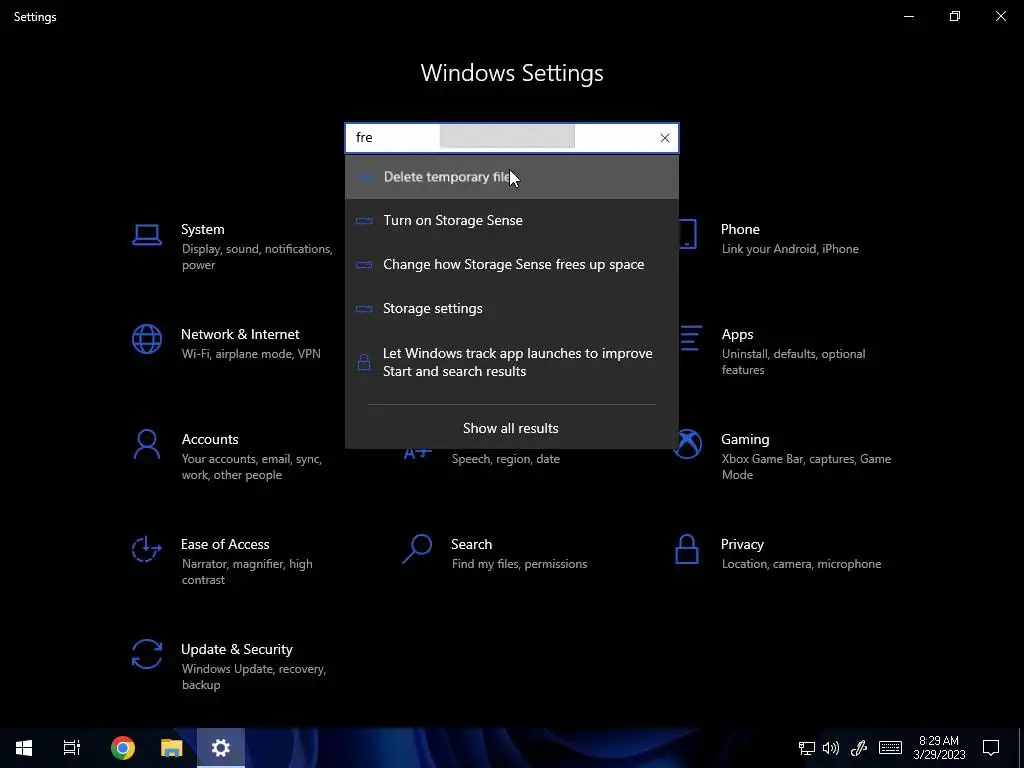Click the Settings gear taskbar icon

pyautogui.click(x=221, y=748)
